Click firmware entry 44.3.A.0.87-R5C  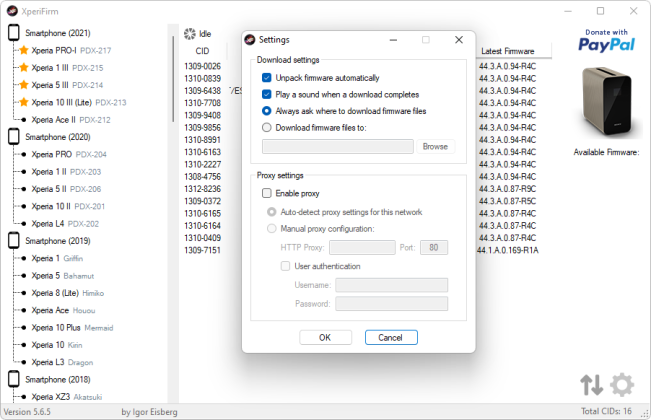coord(507,201)
